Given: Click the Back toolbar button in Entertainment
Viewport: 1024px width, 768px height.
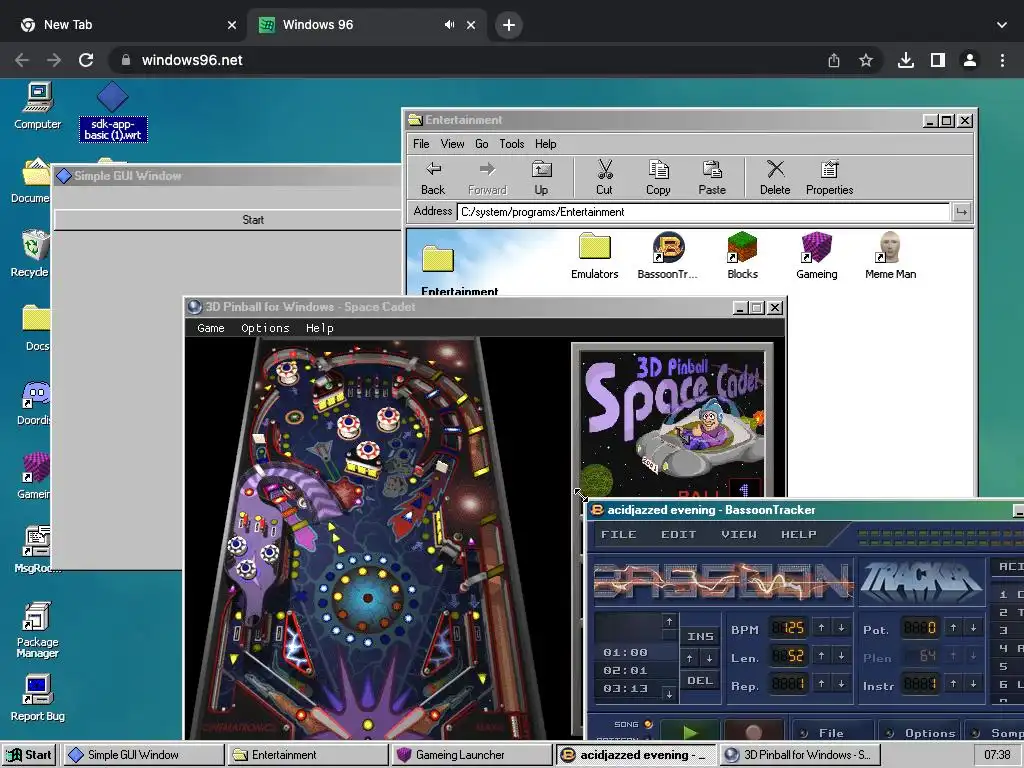Looking at the screenshot, I should pyautogui.click(x=433, y=178).
